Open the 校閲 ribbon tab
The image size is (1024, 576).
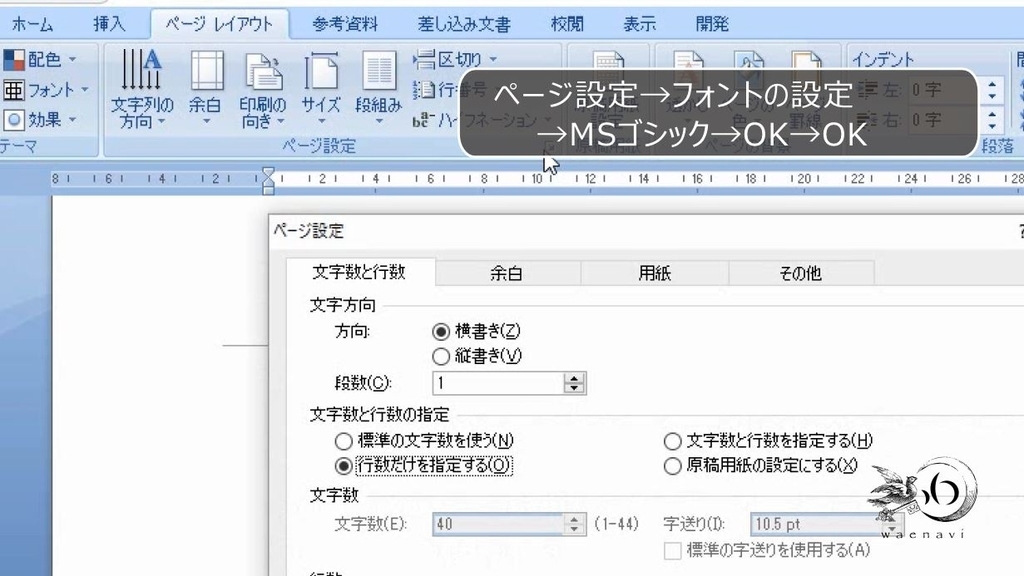pyautogui.click(x=567, y=24)
